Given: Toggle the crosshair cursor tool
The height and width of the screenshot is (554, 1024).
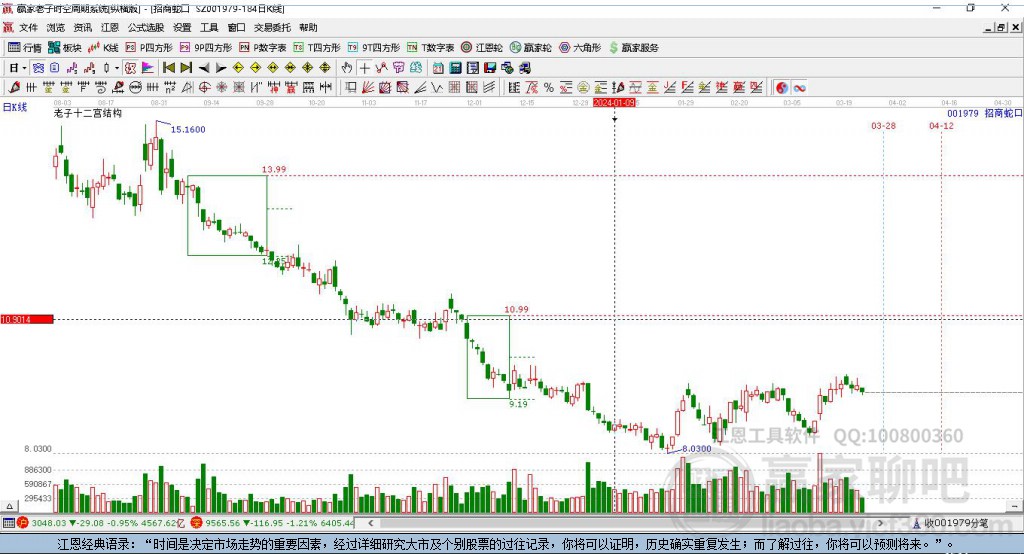Looking at the screenshot, I should point(364,68).
